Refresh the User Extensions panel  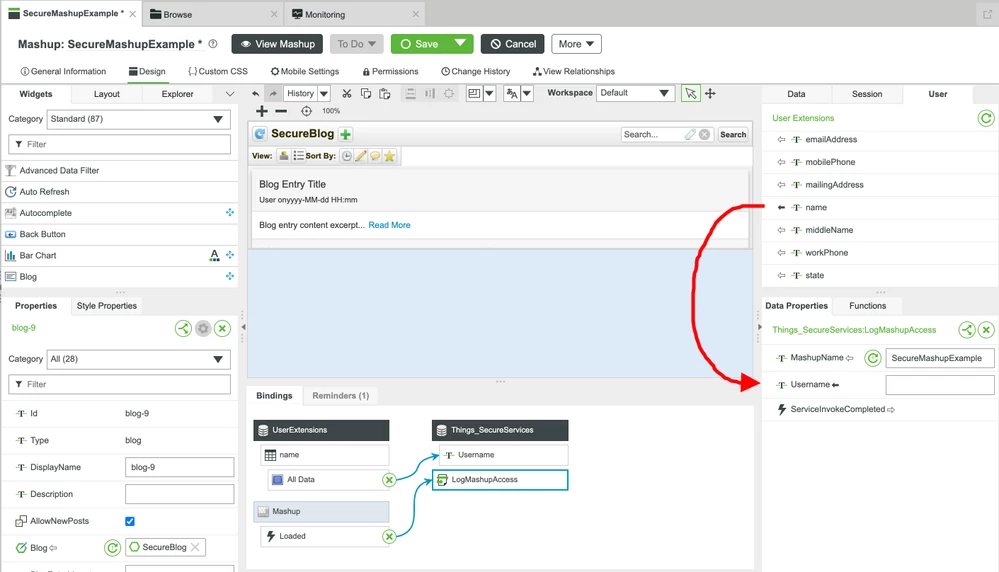point(986,118)
